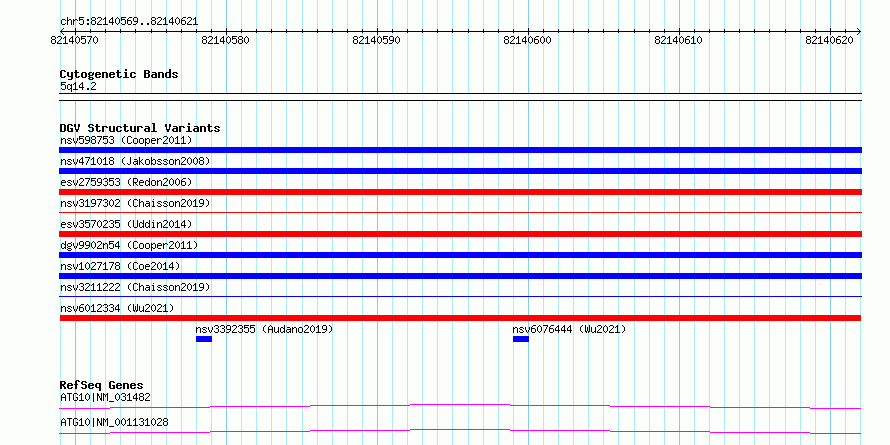
Task: Click the 82140620 ruler position
Action: (x=829, y=40)
